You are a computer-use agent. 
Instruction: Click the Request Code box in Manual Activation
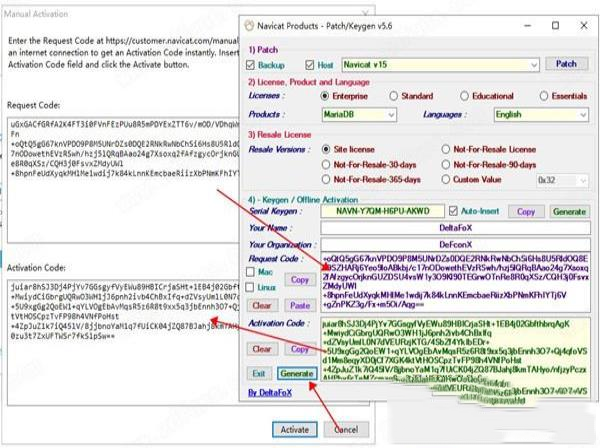[123, 180]
